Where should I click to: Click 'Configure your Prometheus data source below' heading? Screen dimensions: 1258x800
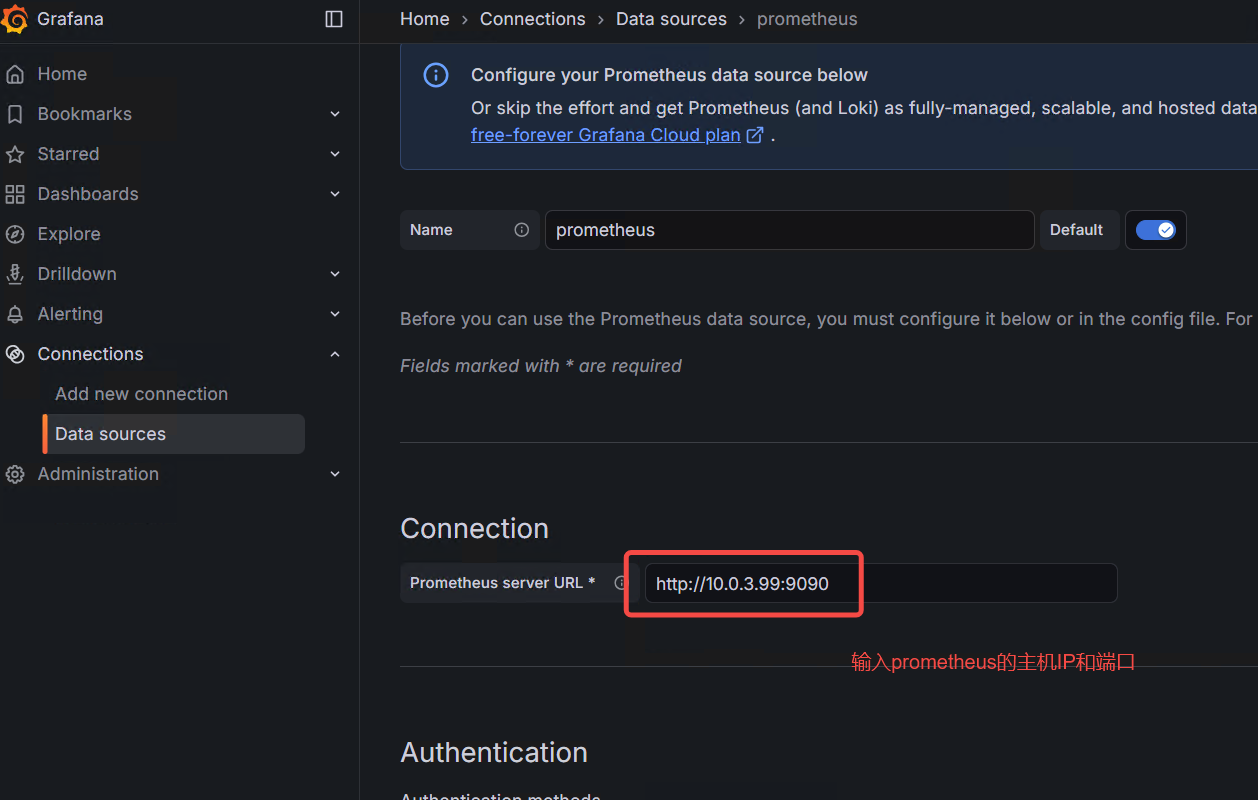click(x=669, y=75)
